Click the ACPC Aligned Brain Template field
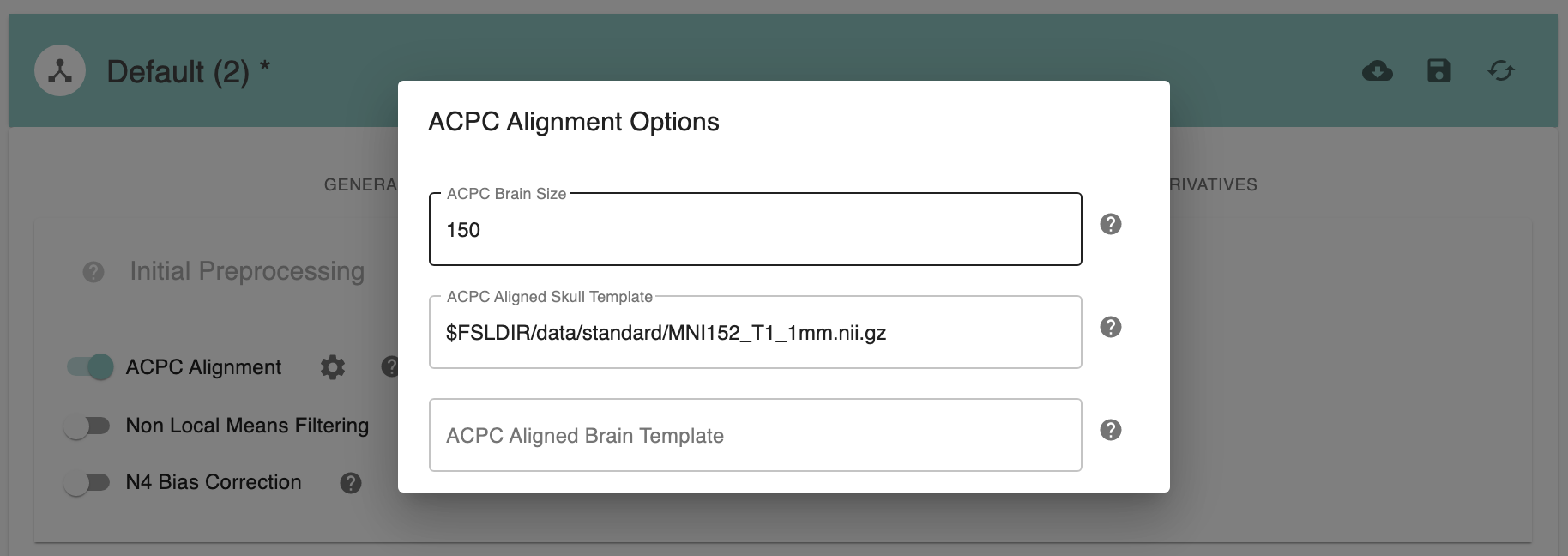 pyautogui.click(x=755, y=436)
